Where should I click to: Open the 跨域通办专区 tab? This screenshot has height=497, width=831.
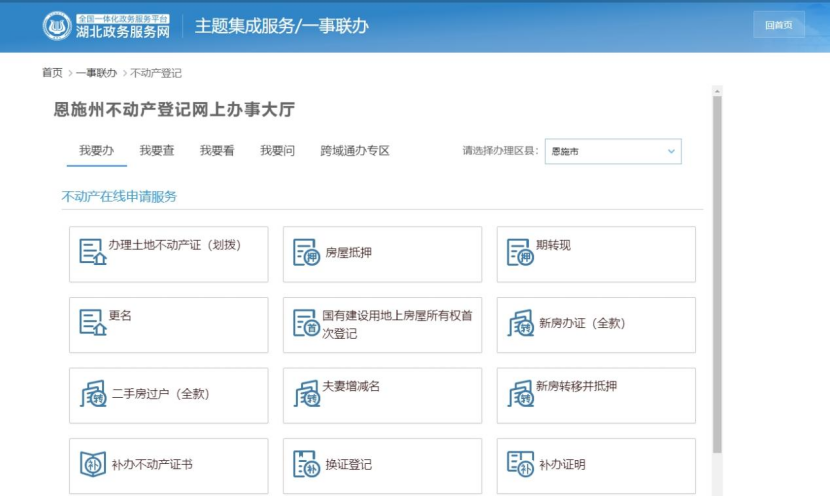[355, 151]
